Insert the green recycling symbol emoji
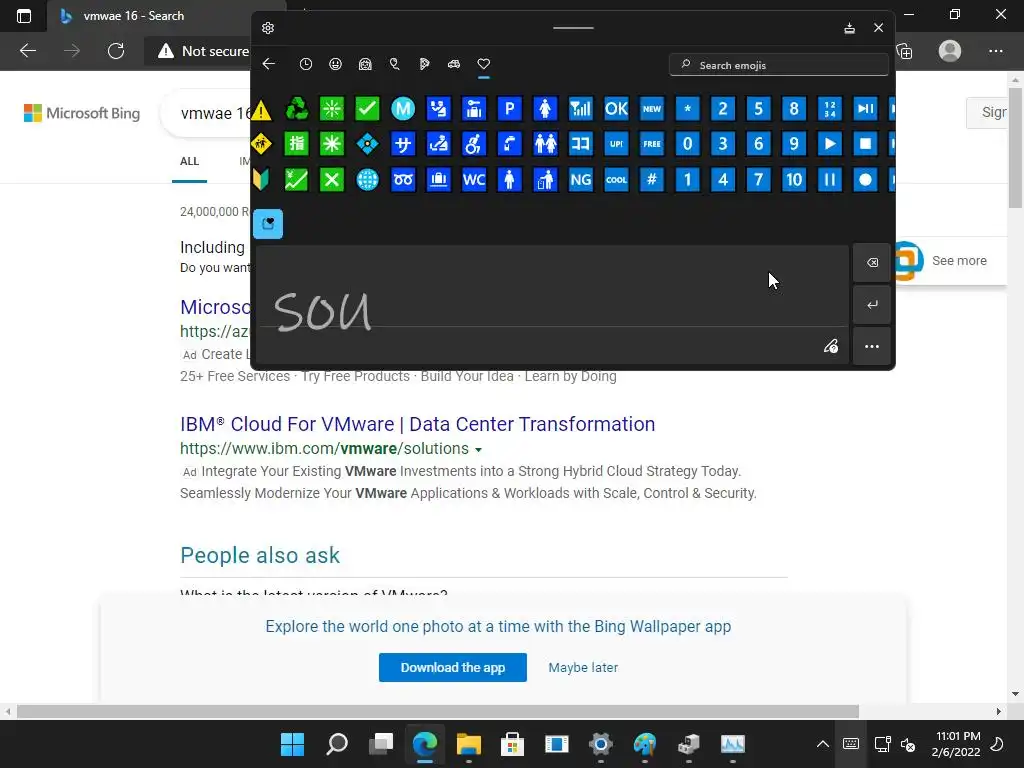Viewport: 1024px width, 768px height. pos(296,109)
